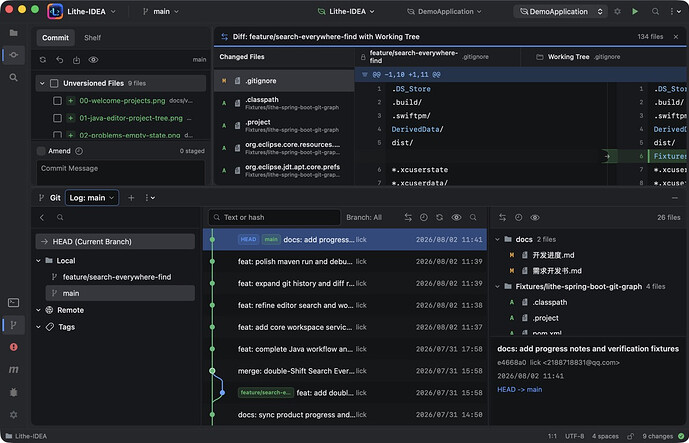Expand the Remote branches node
Screen dimensions: 689x443
click(x=39, y=310)
